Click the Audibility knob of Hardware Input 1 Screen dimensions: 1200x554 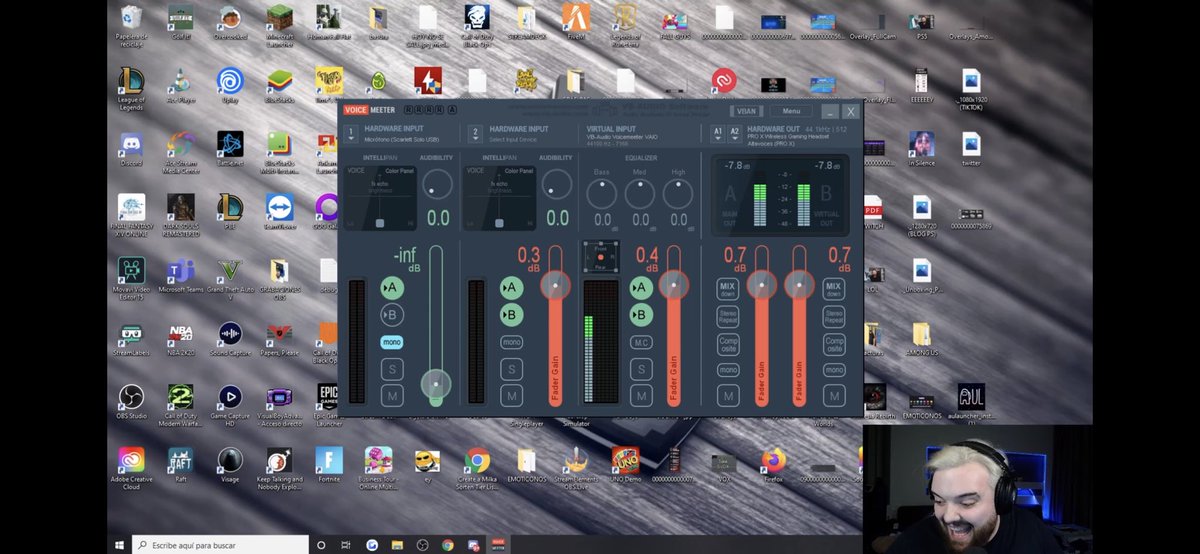[x=437, y=184]
